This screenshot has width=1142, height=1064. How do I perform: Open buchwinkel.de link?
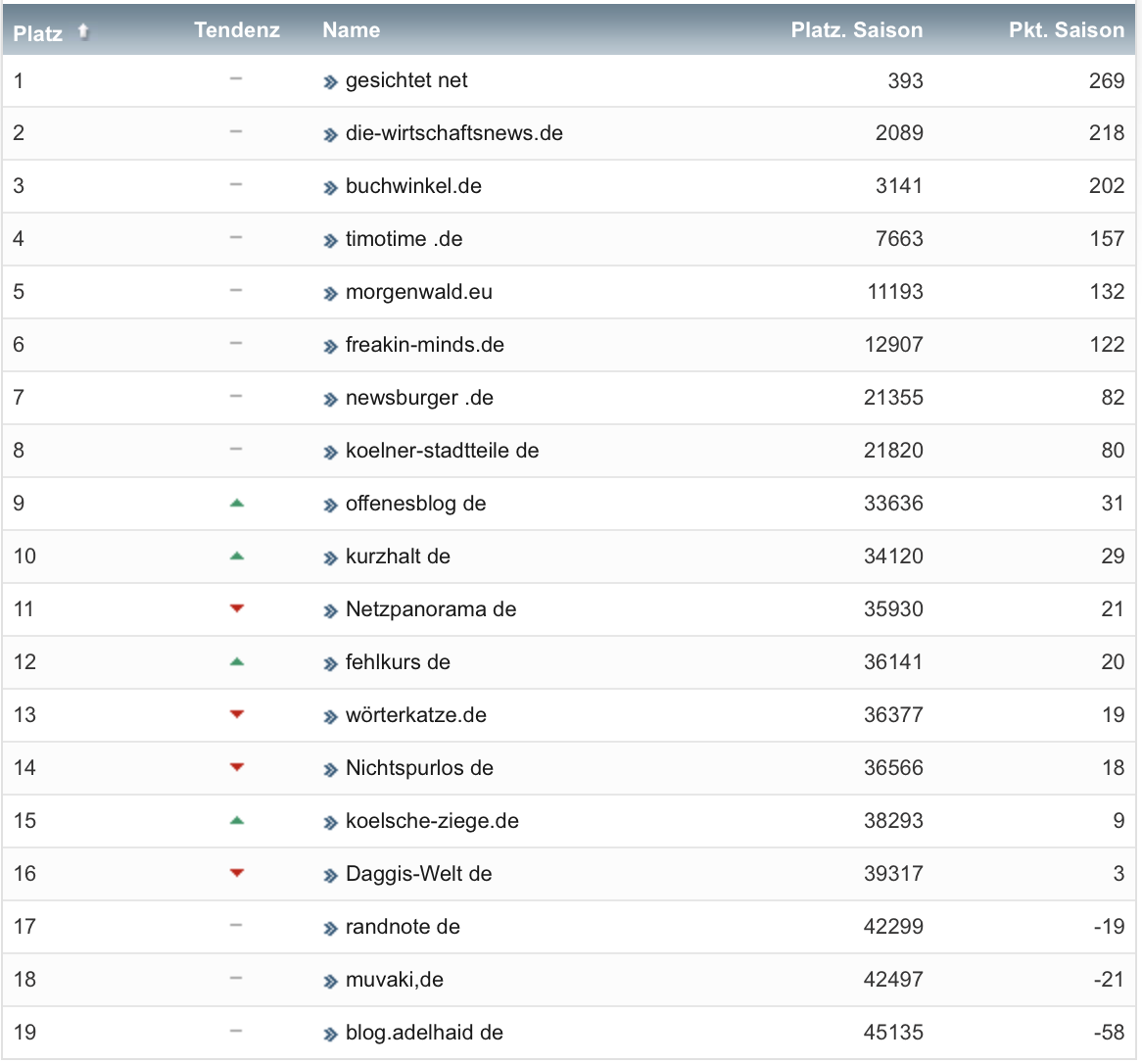click(413, 186)
